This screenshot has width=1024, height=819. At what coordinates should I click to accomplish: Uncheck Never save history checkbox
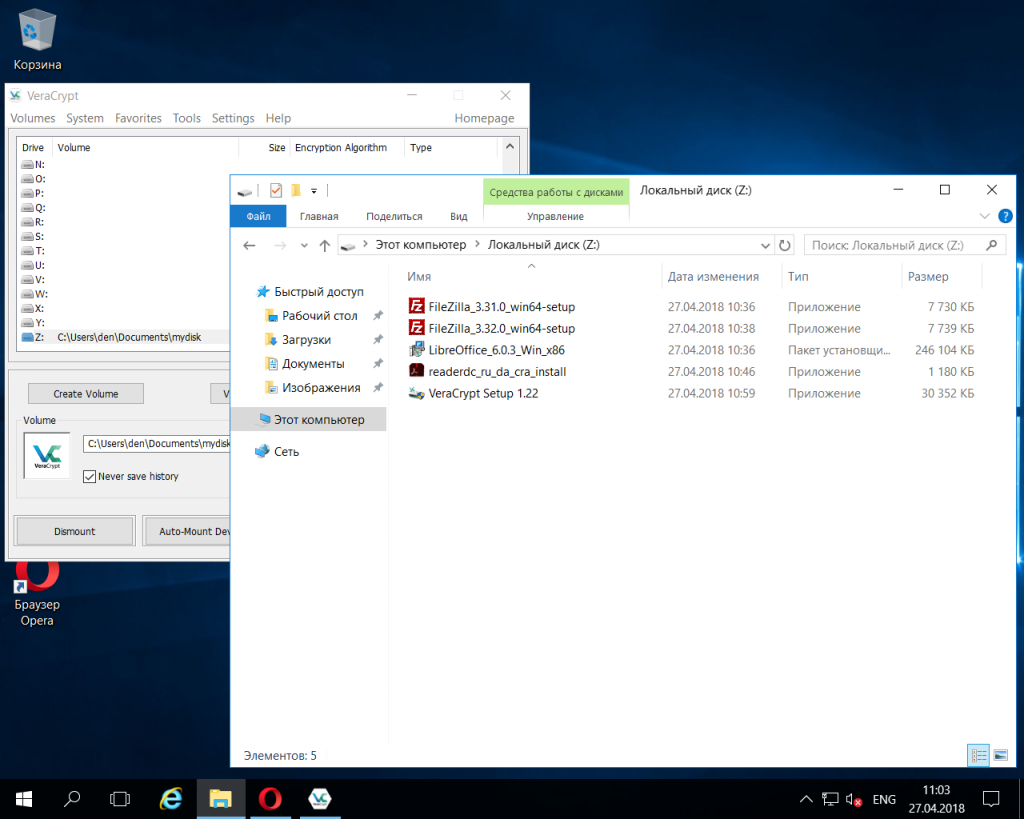click(x=89, y=477)
